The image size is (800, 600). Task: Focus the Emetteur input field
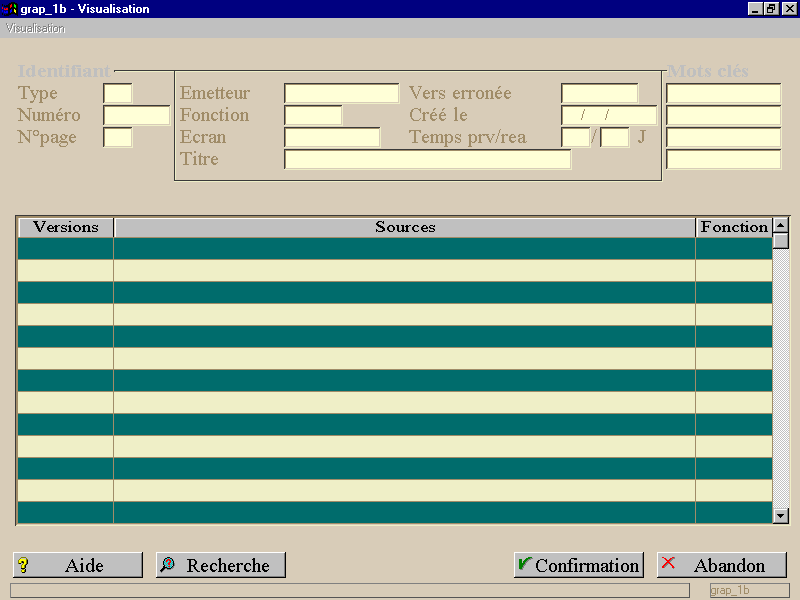click(342, 93)
